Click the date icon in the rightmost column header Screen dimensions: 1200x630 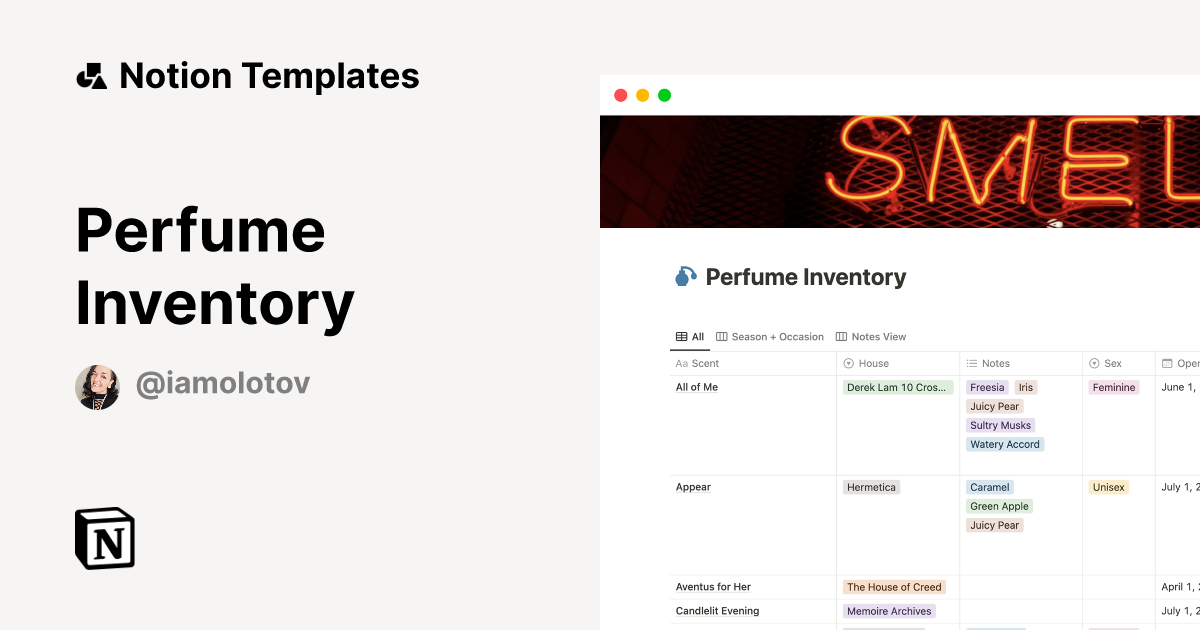point(1166,363)
